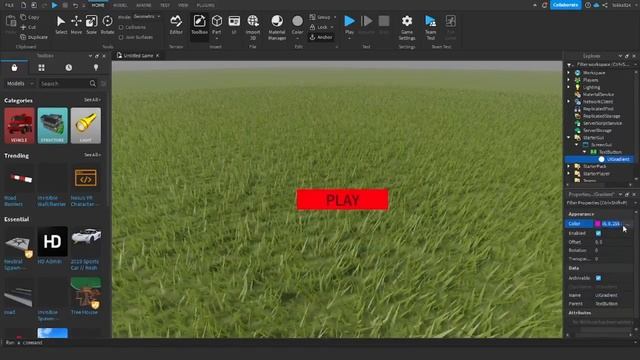Screen dimensions: 640x360
Task: Click the red PLAY button in viewport
Action: [342, 200]
